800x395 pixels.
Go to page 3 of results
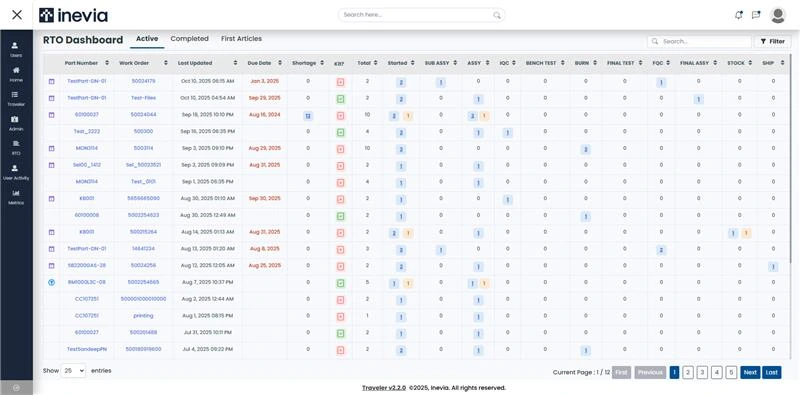702,373
